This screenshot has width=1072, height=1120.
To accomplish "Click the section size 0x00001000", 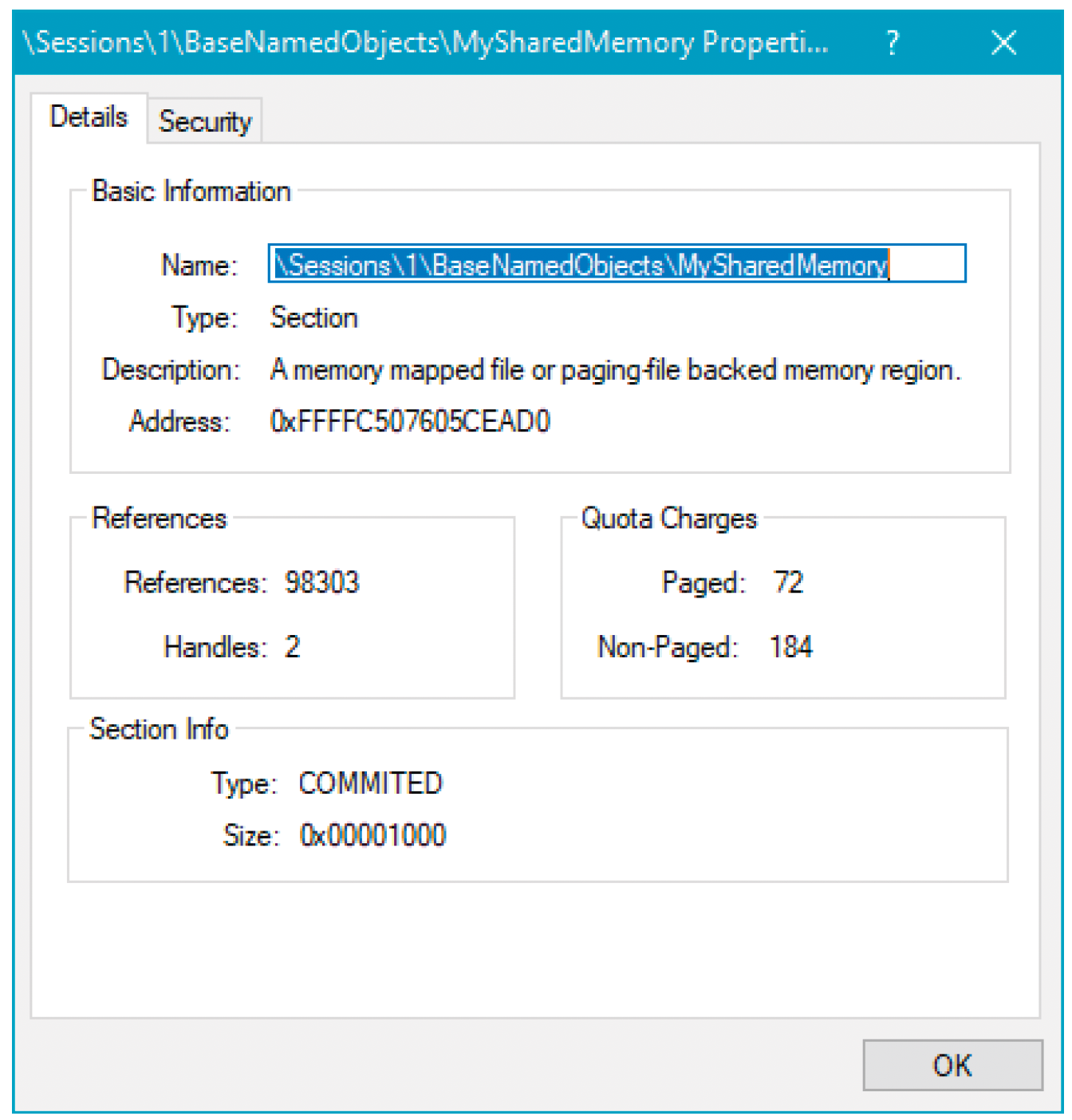I will [372, 835].
